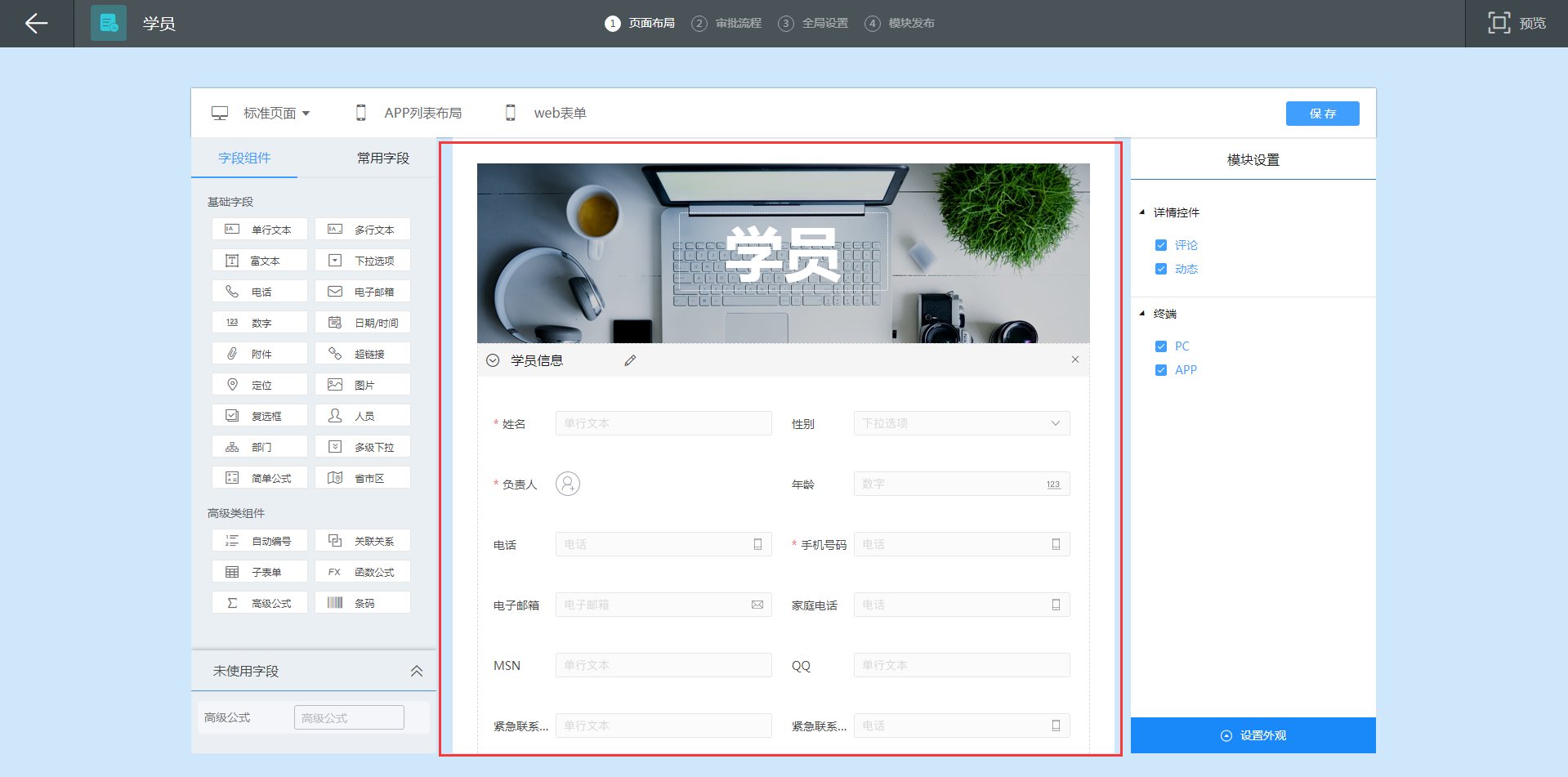
Task: Click the 保存 button
Action: 1322,114
